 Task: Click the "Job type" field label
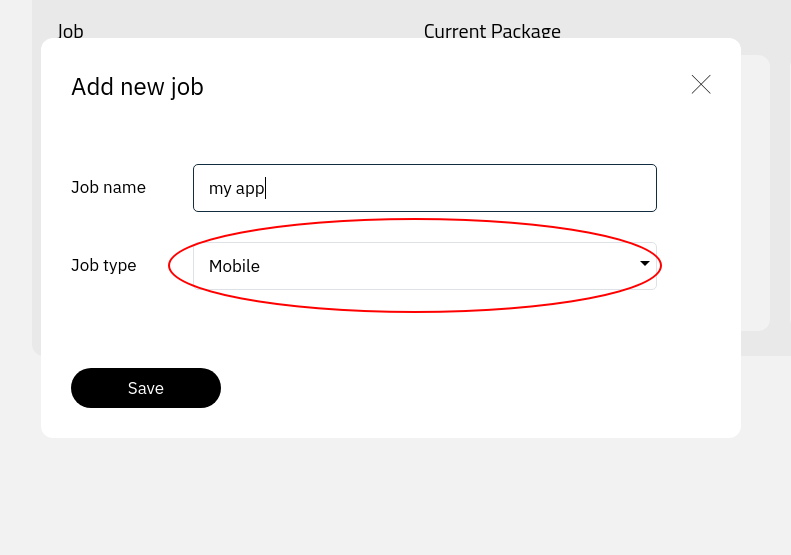(x=104, y=265)
